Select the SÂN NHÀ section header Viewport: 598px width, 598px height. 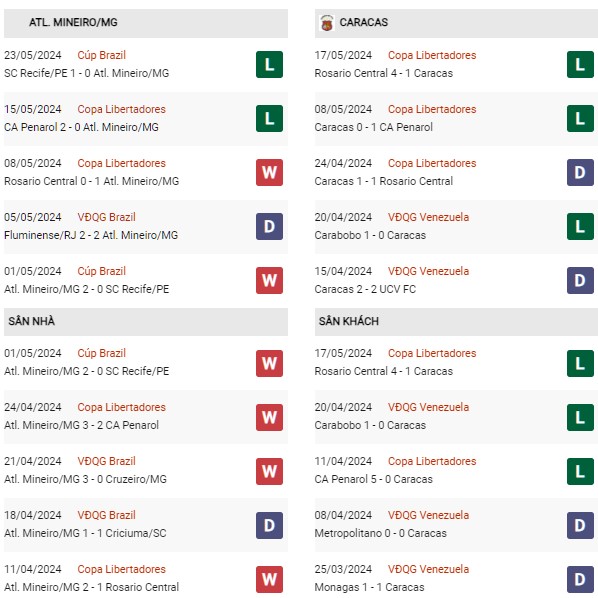(x=146, y=322)
